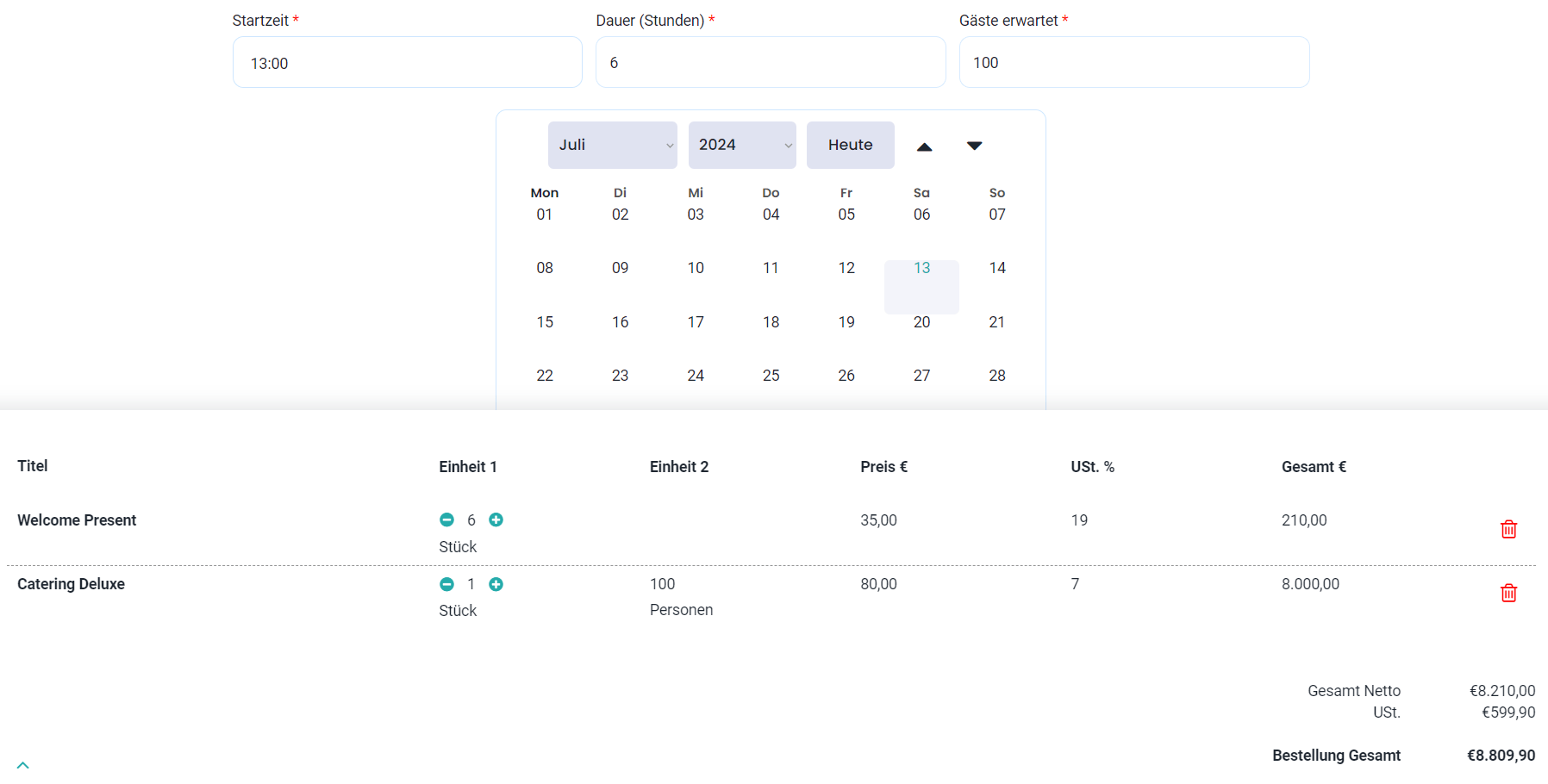Click the Gesamt Netto €8.210,00 amount

click(x=1502, y=691)
